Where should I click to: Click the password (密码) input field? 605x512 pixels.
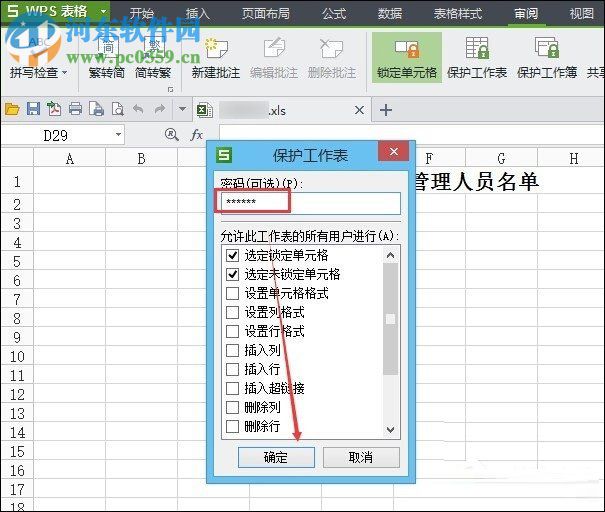pos(311,203)
